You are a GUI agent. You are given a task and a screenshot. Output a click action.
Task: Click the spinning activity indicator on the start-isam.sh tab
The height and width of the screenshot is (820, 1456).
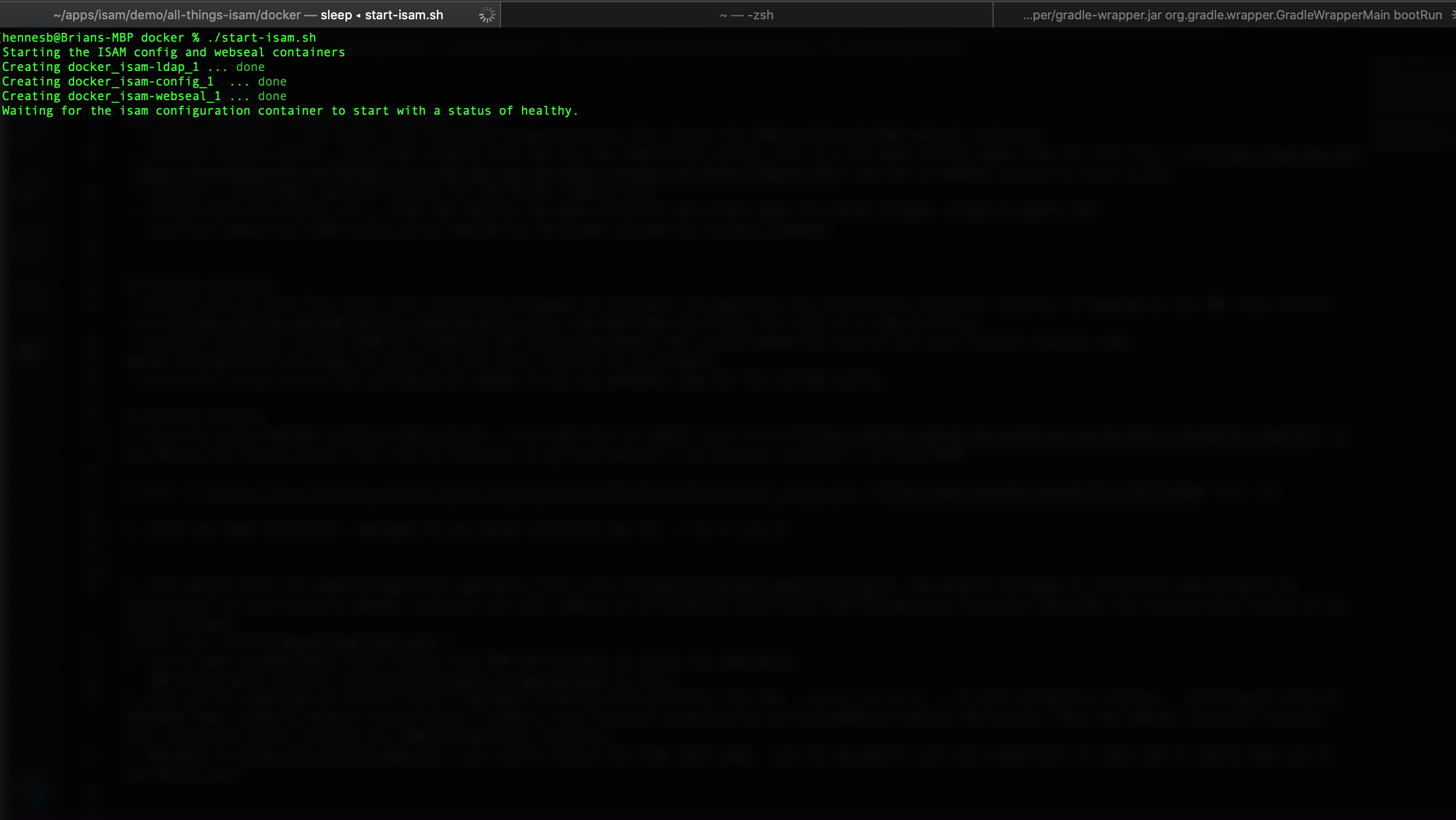[486, 15]
